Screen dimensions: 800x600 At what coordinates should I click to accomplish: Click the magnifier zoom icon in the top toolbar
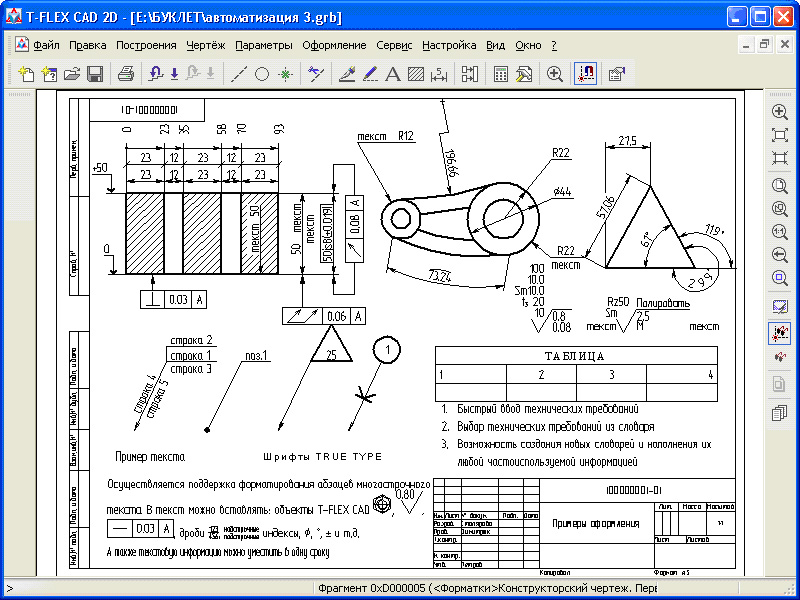click(x=555, y=74)
